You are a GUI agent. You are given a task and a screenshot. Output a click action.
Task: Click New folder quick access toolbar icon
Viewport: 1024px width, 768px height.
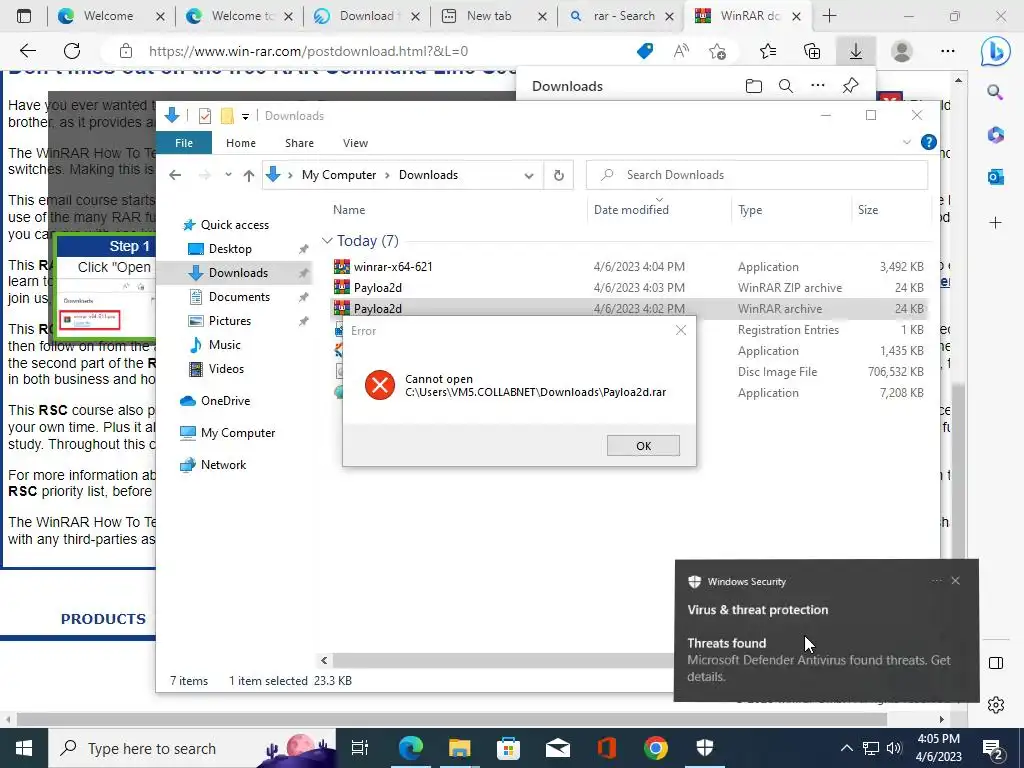tap(227, 116)
